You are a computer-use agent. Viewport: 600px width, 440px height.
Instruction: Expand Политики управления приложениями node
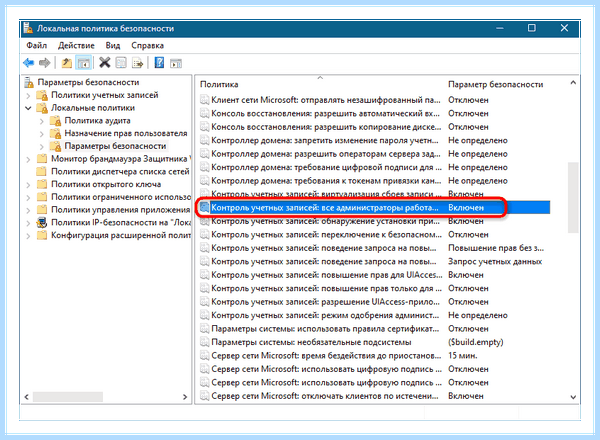click(28, 210)
